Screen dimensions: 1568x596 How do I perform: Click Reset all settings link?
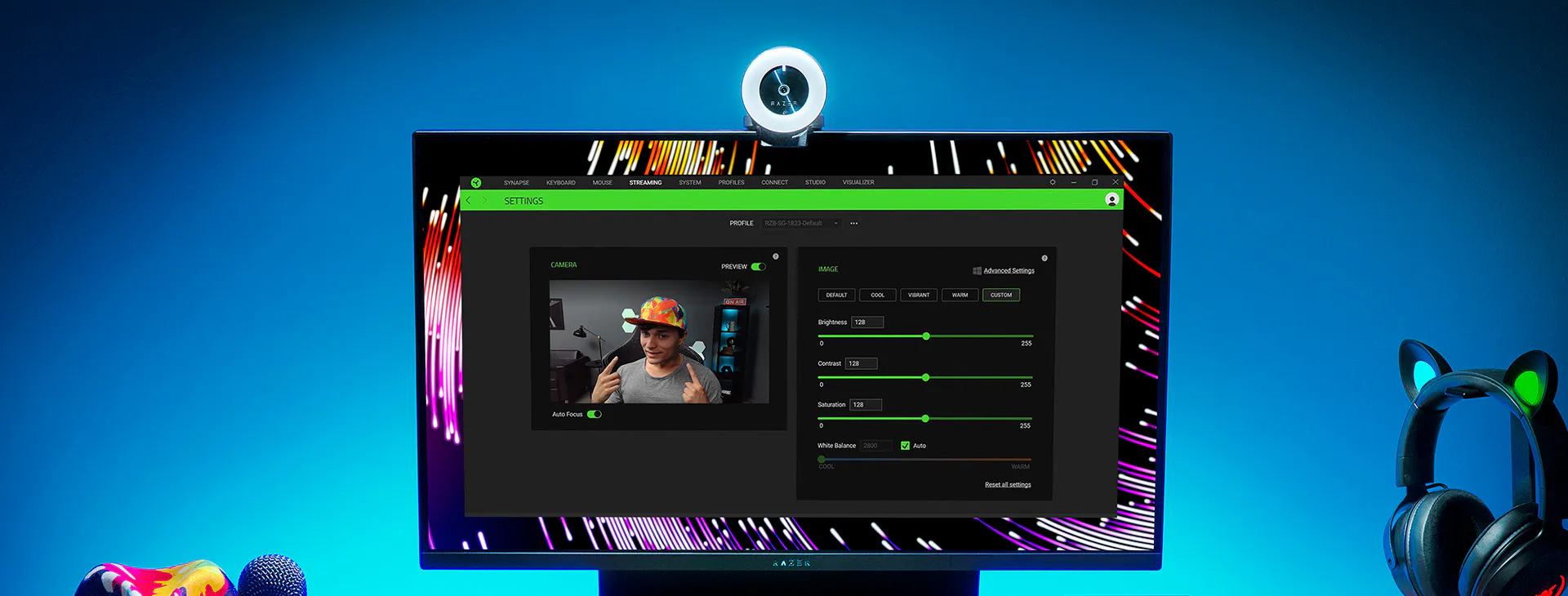[1008, 485]
